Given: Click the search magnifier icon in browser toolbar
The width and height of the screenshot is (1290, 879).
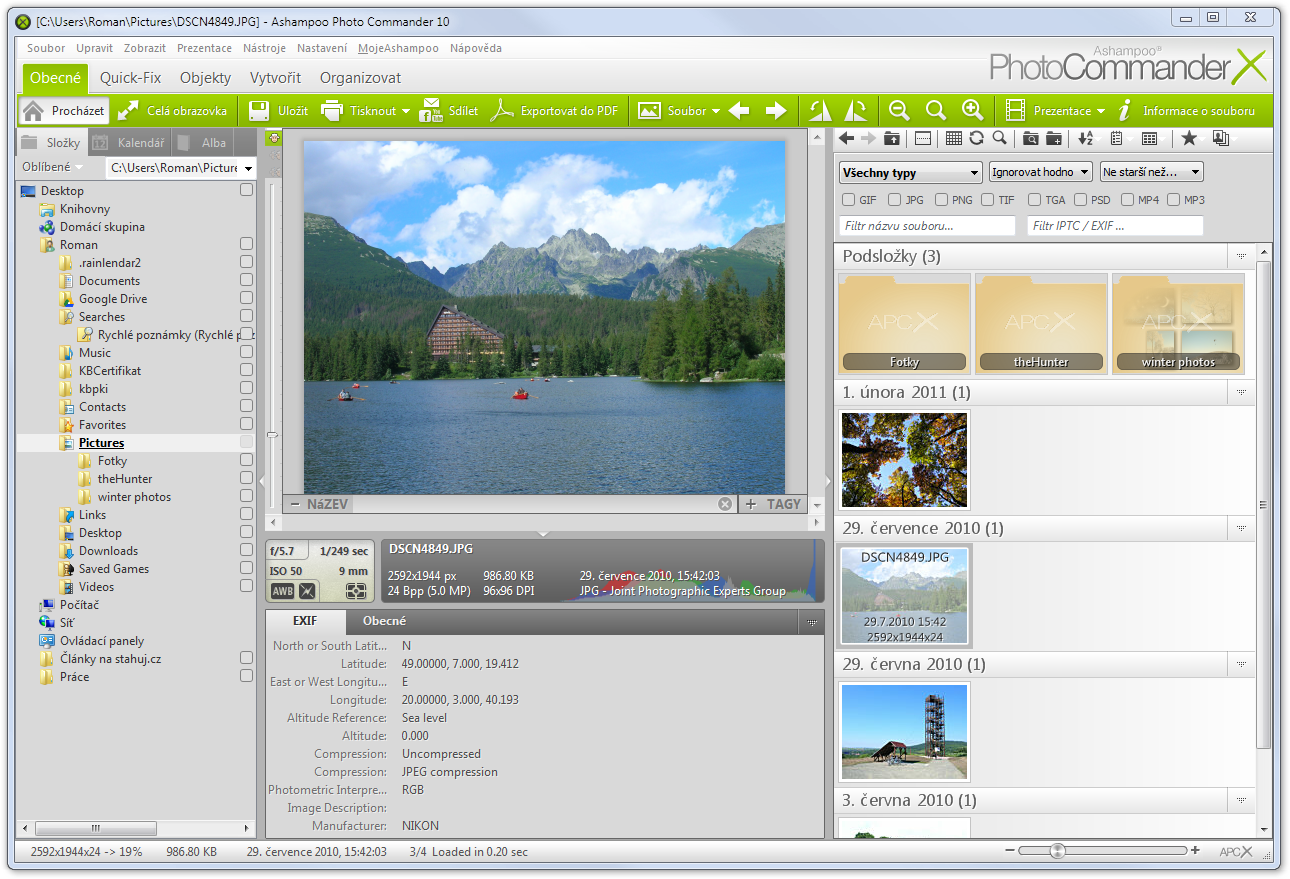Looking at the screenshot, I should [998, 139].
